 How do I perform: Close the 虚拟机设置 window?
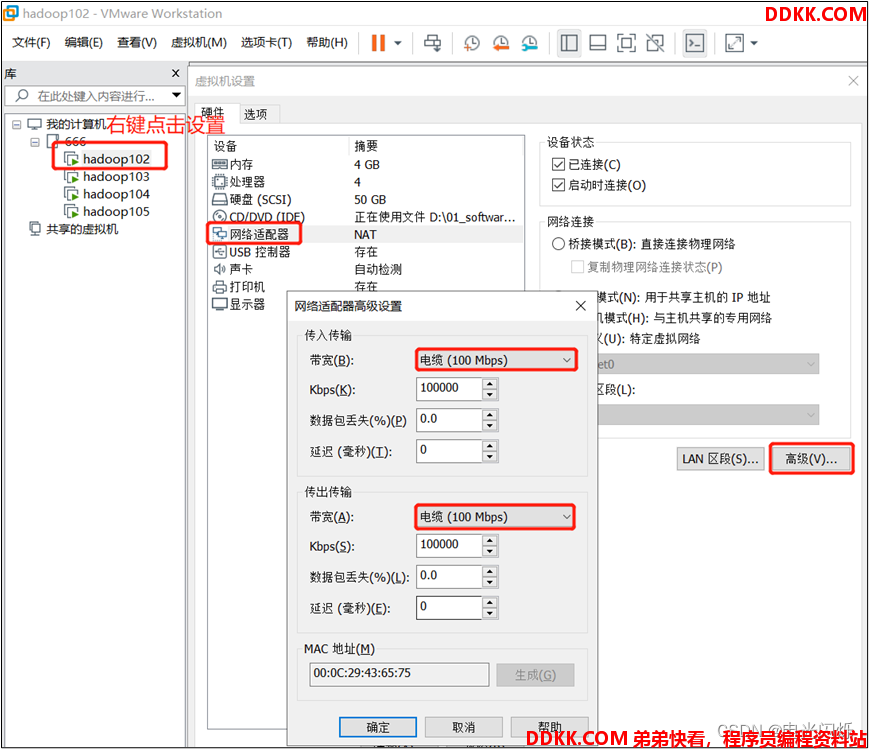[853, 81]
